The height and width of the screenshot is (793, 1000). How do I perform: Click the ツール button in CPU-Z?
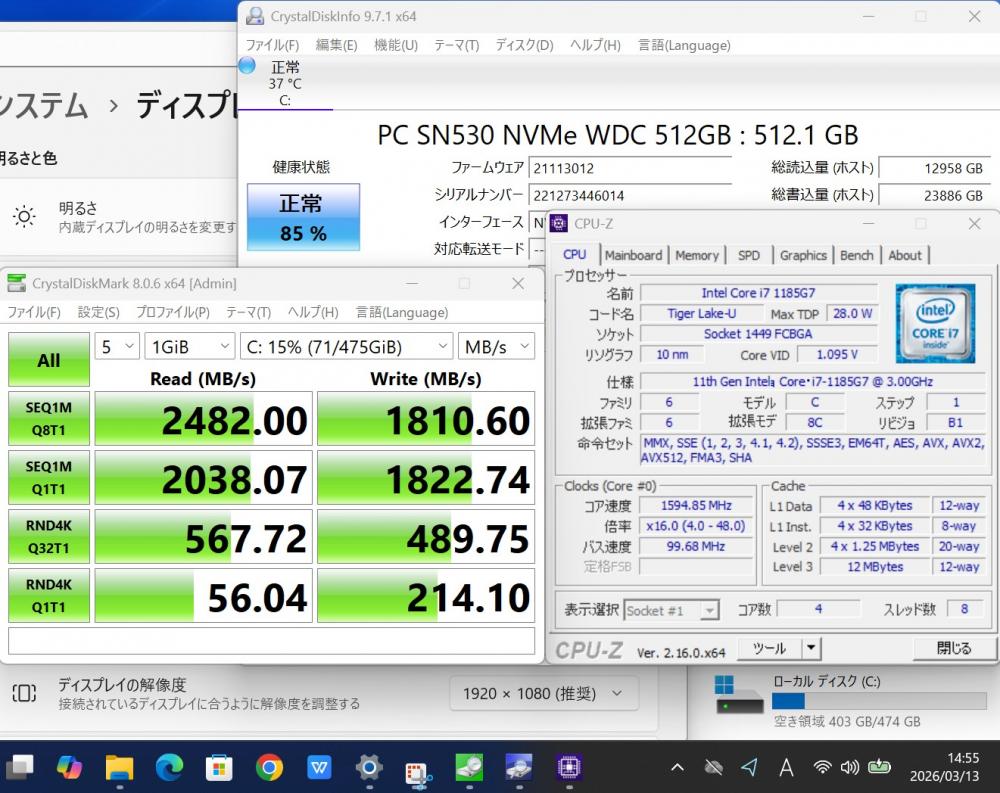[770, 648]
